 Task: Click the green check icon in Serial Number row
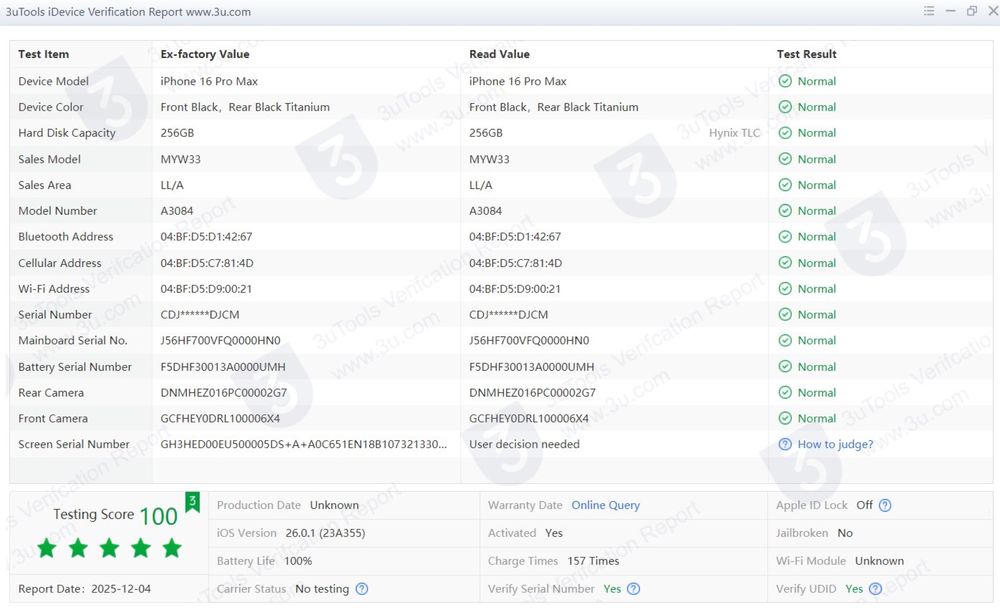(785, 315)
